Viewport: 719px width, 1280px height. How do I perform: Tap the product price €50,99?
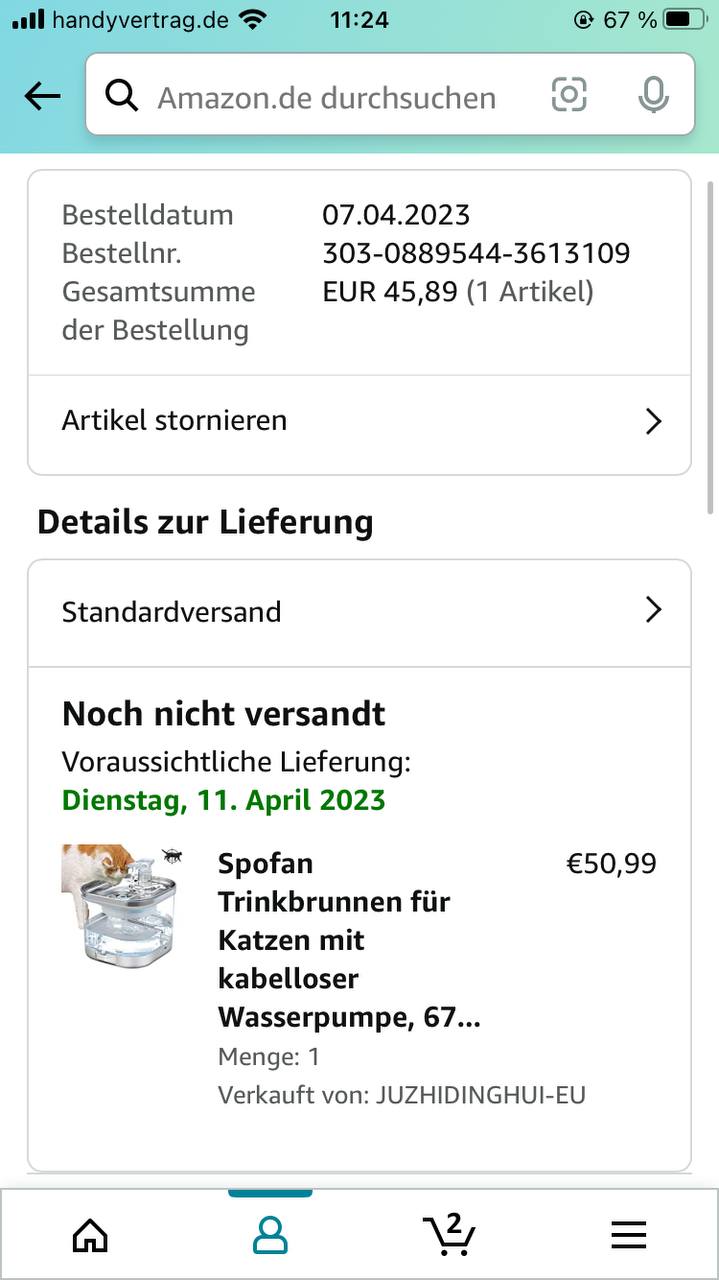[x=612, y=863]
